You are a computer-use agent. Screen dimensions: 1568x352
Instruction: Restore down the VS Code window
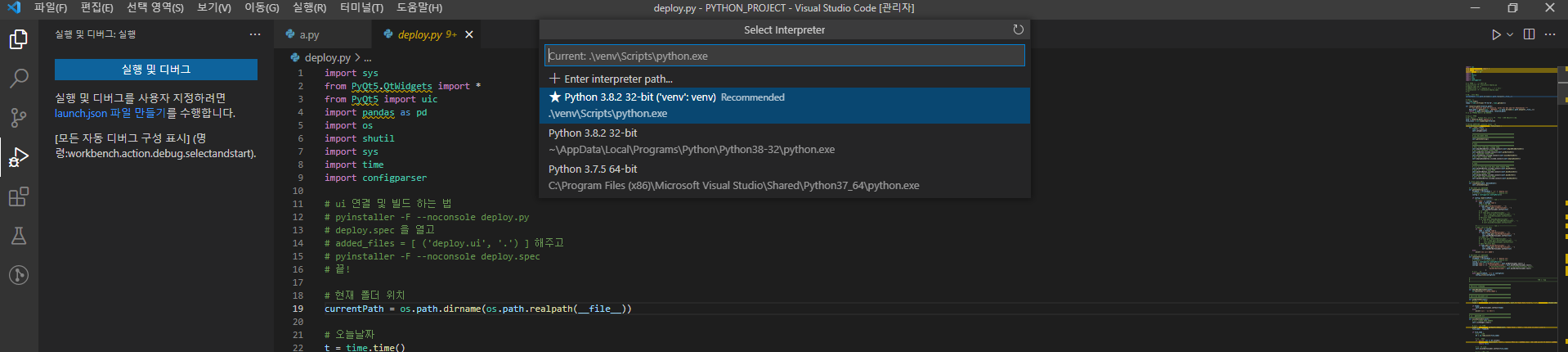click(x=1512, y=7)
